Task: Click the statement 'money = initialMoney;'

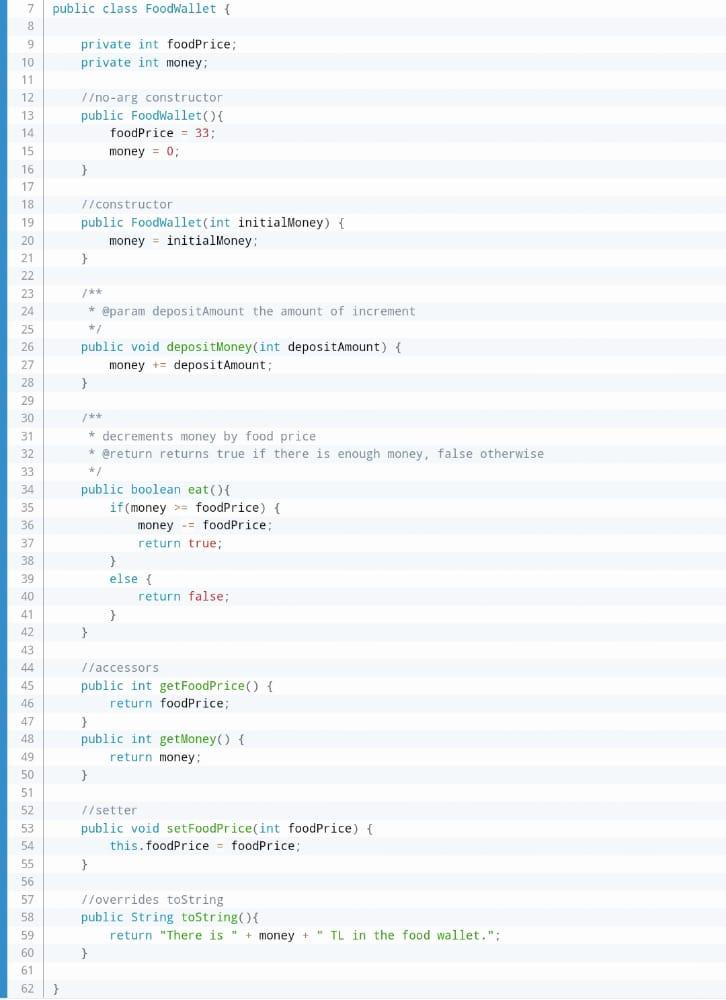Action: click(x=183, y=240)
